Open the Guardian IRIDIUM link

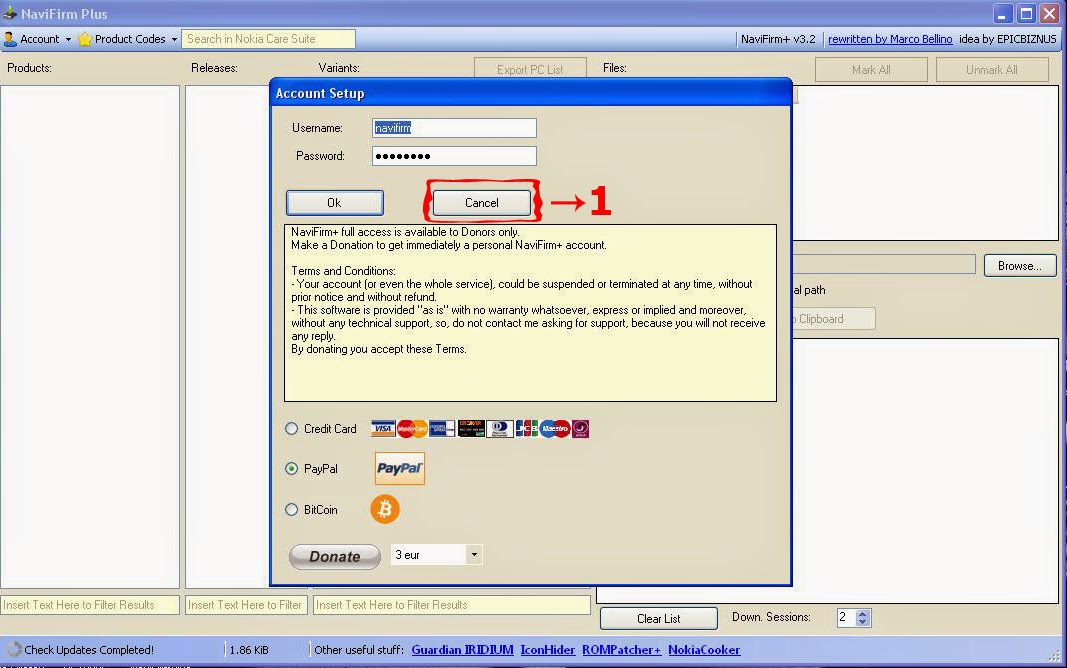pos(463,650)
